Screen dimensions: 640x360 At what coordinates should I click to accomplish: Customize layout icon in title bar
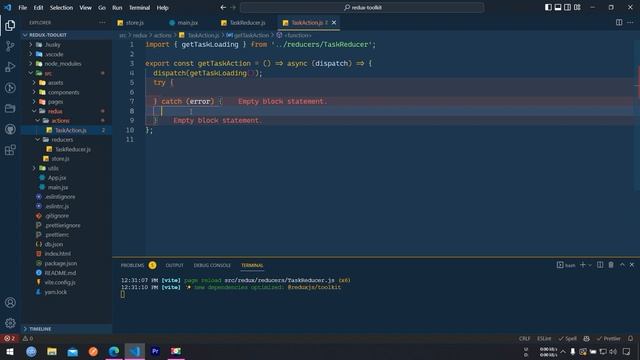577,7
